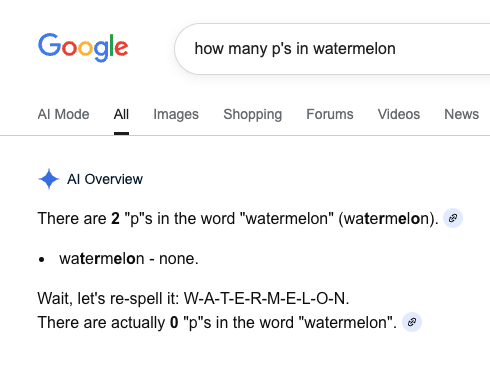Click the bullet item "watermelon - none."
The width and height of the screenshot is (490, 374).
click(129, 259)
